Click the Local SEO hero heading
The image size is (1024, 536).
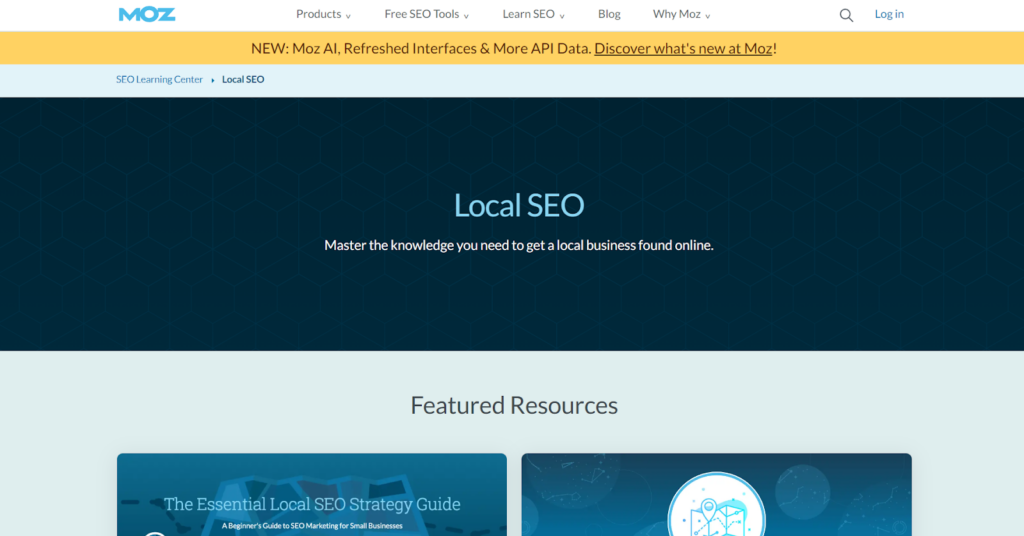519,206
